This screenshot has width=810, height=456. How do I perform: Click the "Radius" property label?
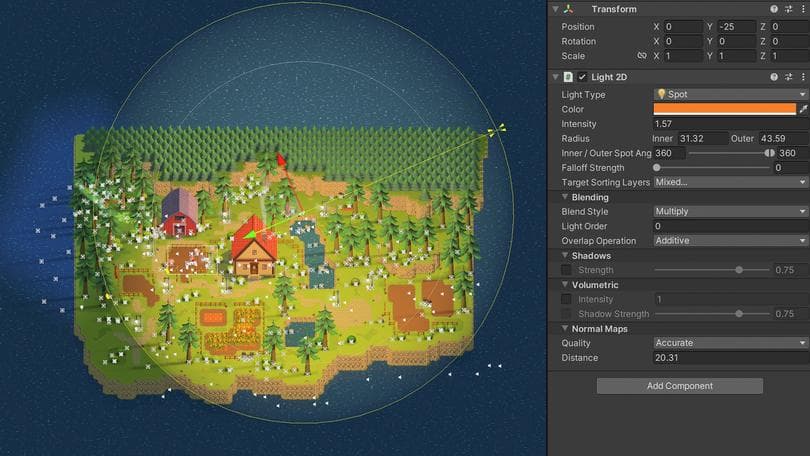[x=575, y=138]
